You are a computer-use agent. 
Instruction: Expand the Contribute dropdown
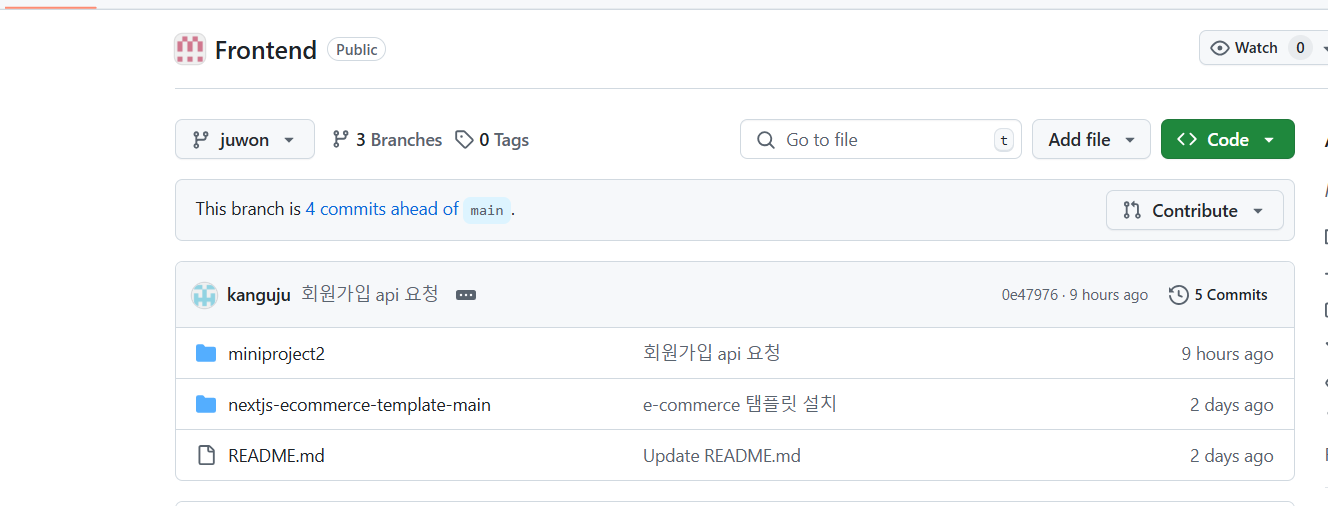coord(1194,210)
